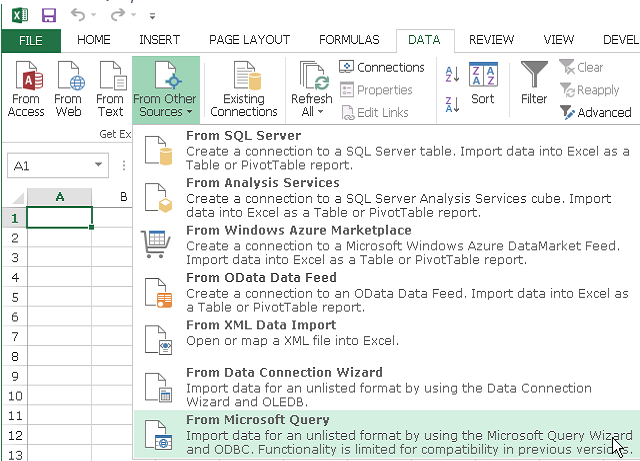Select row 5 header

coord(15,297)
